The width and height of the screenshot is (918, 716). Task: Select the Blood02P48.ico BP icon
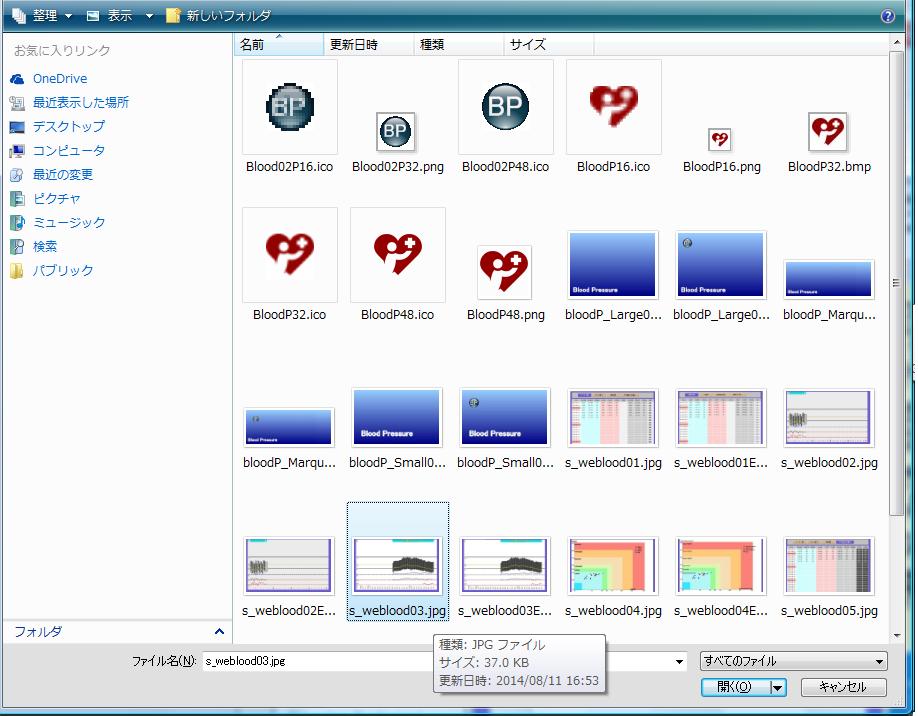point(505,107)
